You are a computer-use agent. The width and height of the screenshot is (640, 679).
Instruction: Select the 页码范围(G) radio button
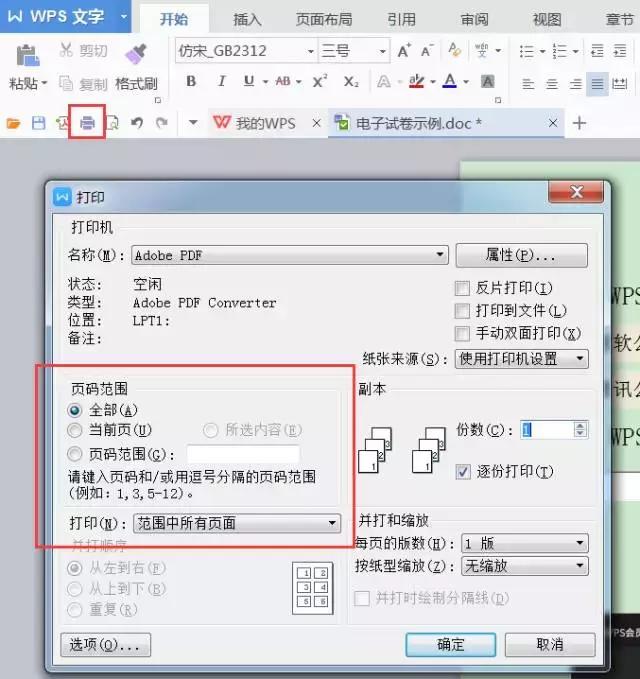coord(74,454)
